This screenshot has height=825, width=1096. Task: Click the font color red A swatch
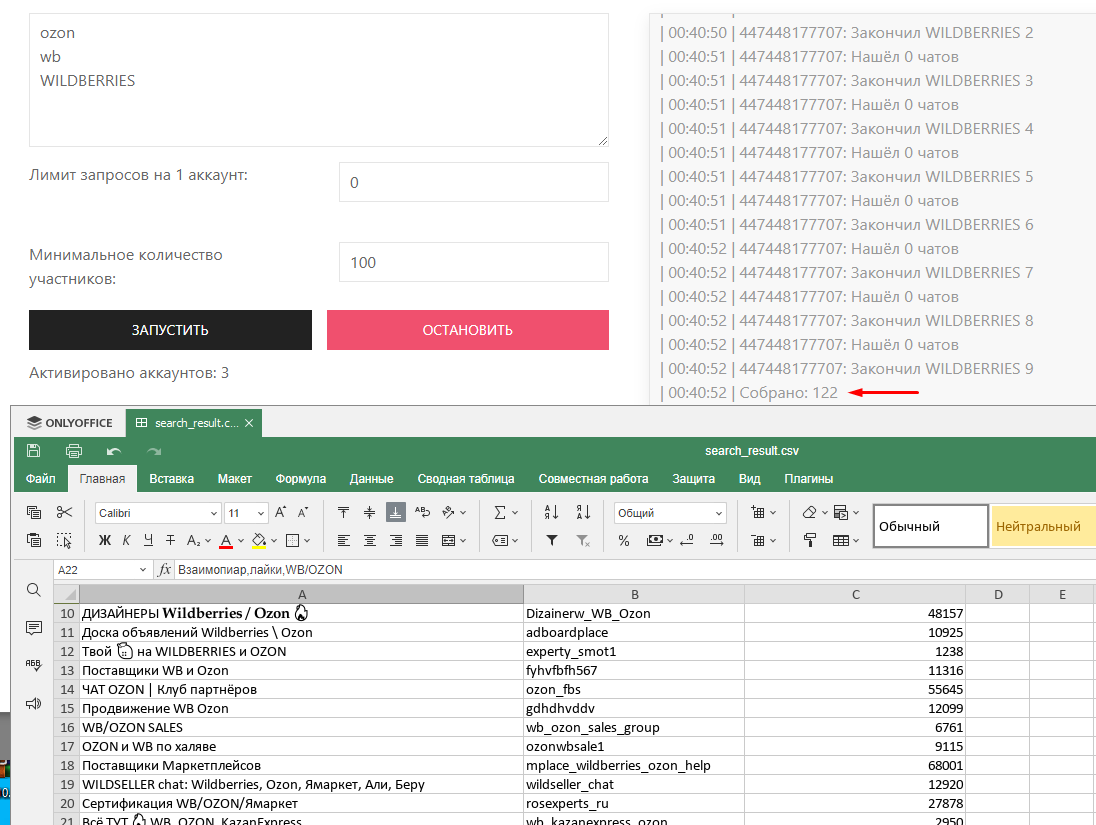tap(226, 541)
